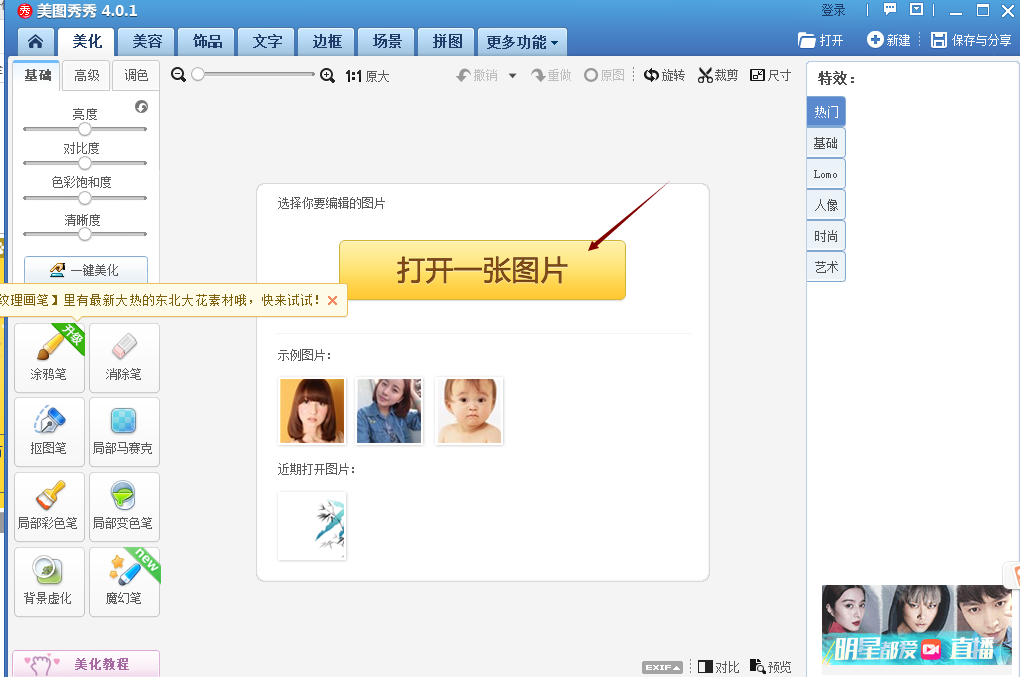Viewport: 1020px width, 677px height.
Task: Click the 裁剪 crop tool
Action: 718,75
